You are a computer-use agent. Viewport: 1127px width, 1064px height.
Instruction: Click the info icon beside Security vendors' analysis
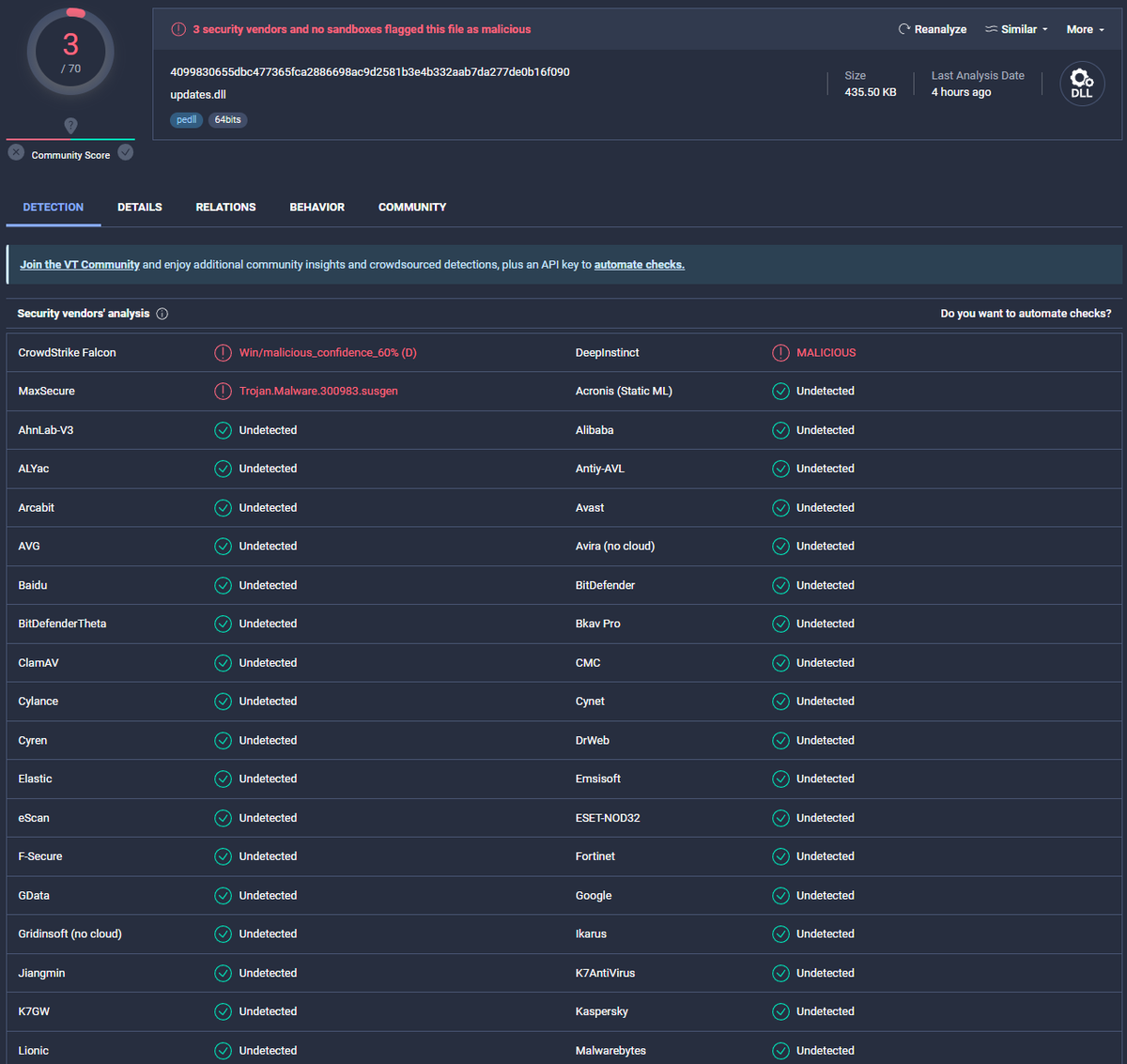click(162, 314)
